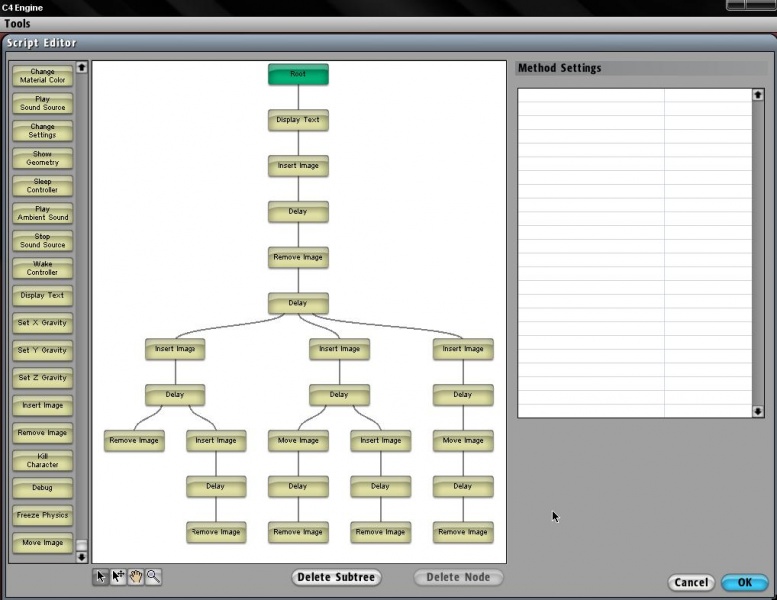Screen dimensions: 777x600
Task: Select the hand pan tool
Action: [136, 577]
